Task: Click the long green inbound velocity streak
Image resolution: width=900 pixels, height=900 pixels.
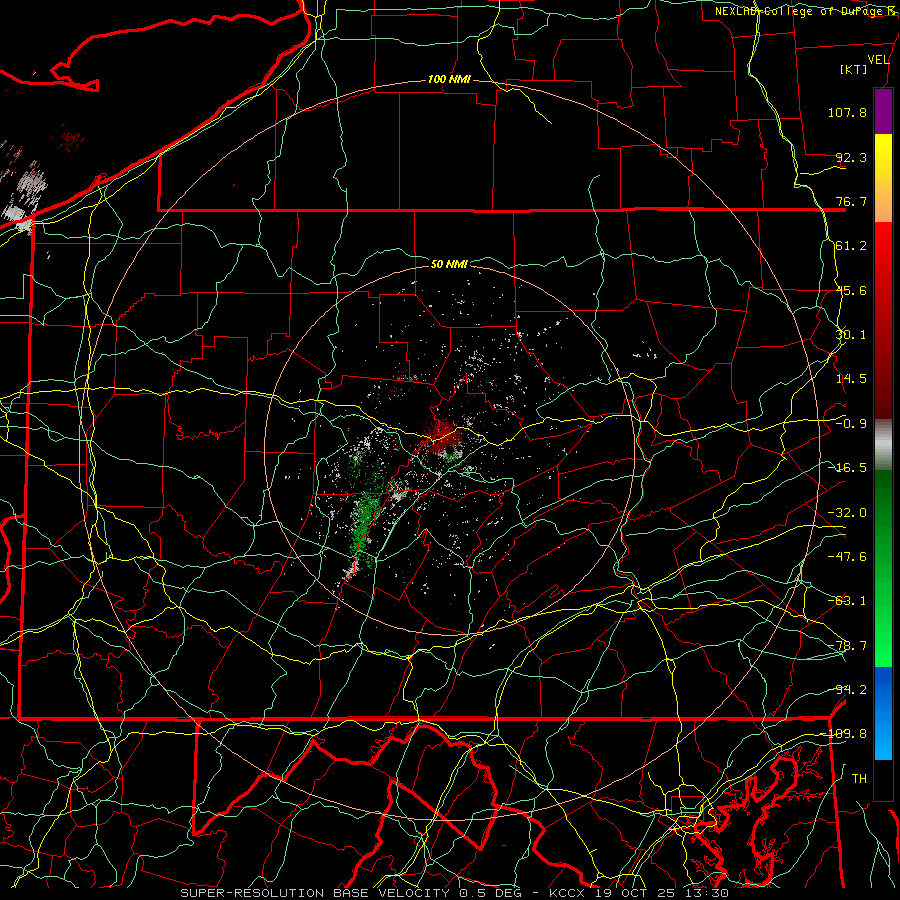Action: (x=364, y=525)
